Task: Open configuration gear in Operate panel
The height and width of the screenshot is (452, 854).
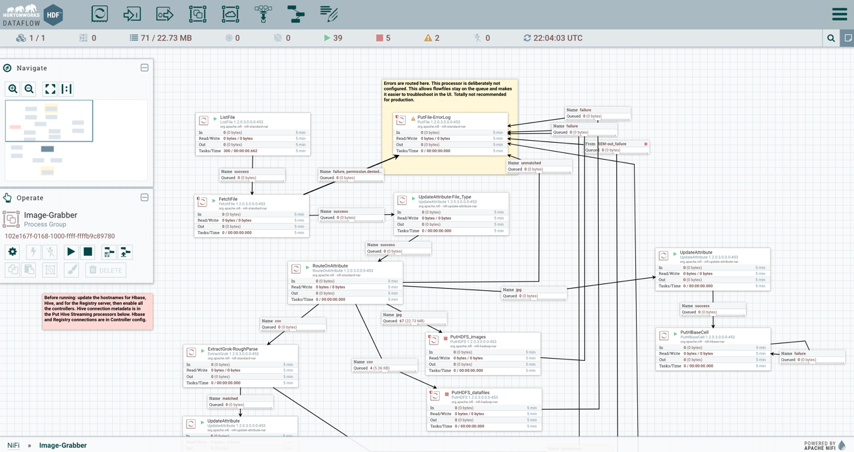Action: (13, 252)
